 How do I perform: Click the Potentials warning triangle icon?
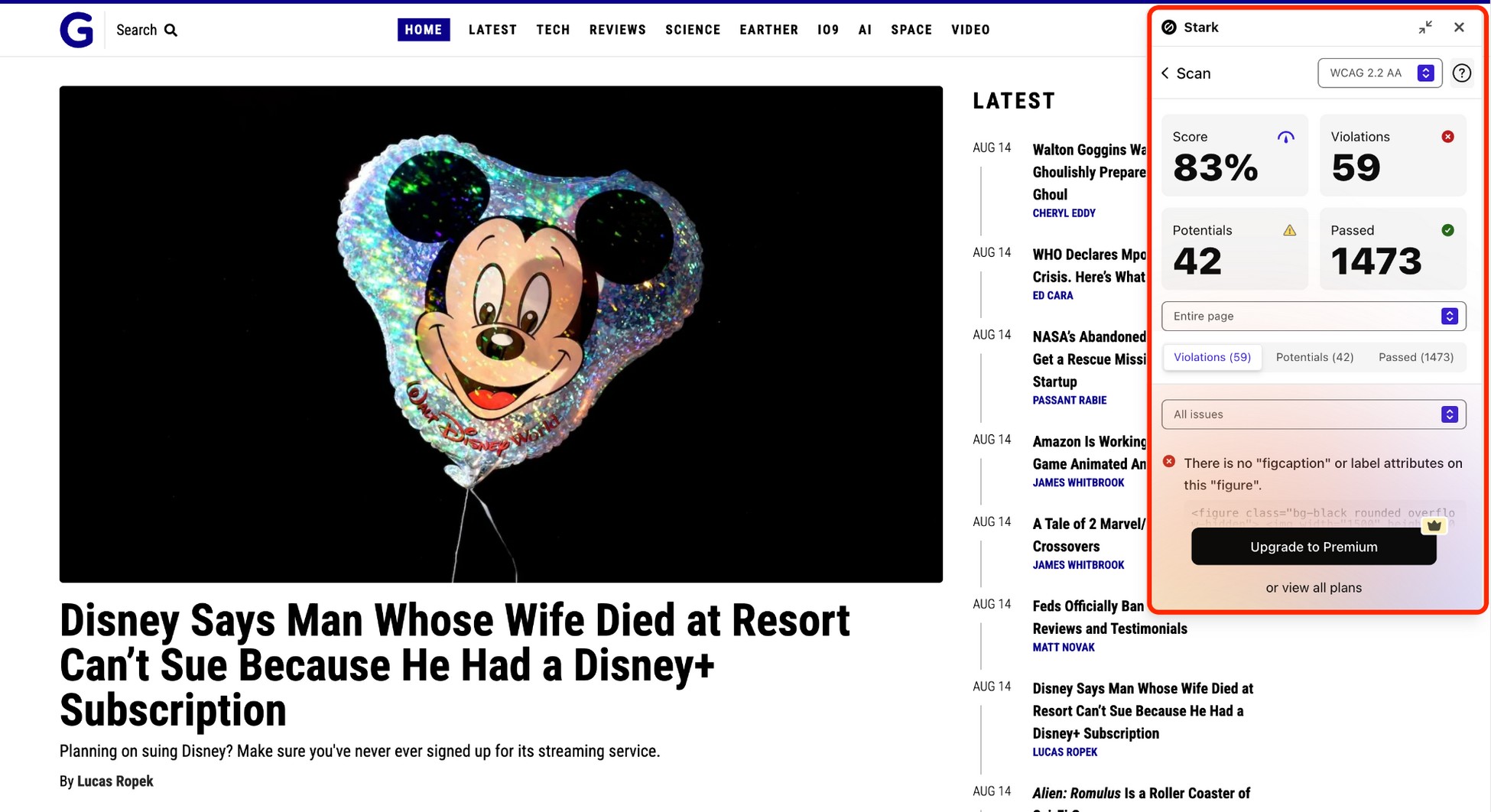pos(1290,230)
